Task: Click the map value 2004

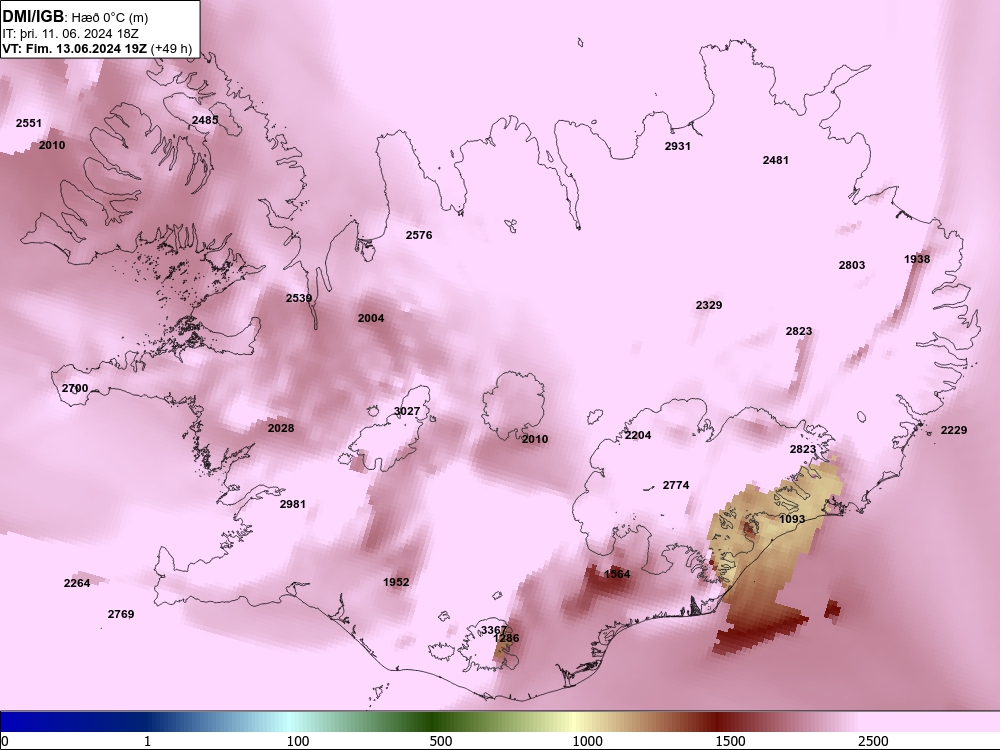Action: 371,318
